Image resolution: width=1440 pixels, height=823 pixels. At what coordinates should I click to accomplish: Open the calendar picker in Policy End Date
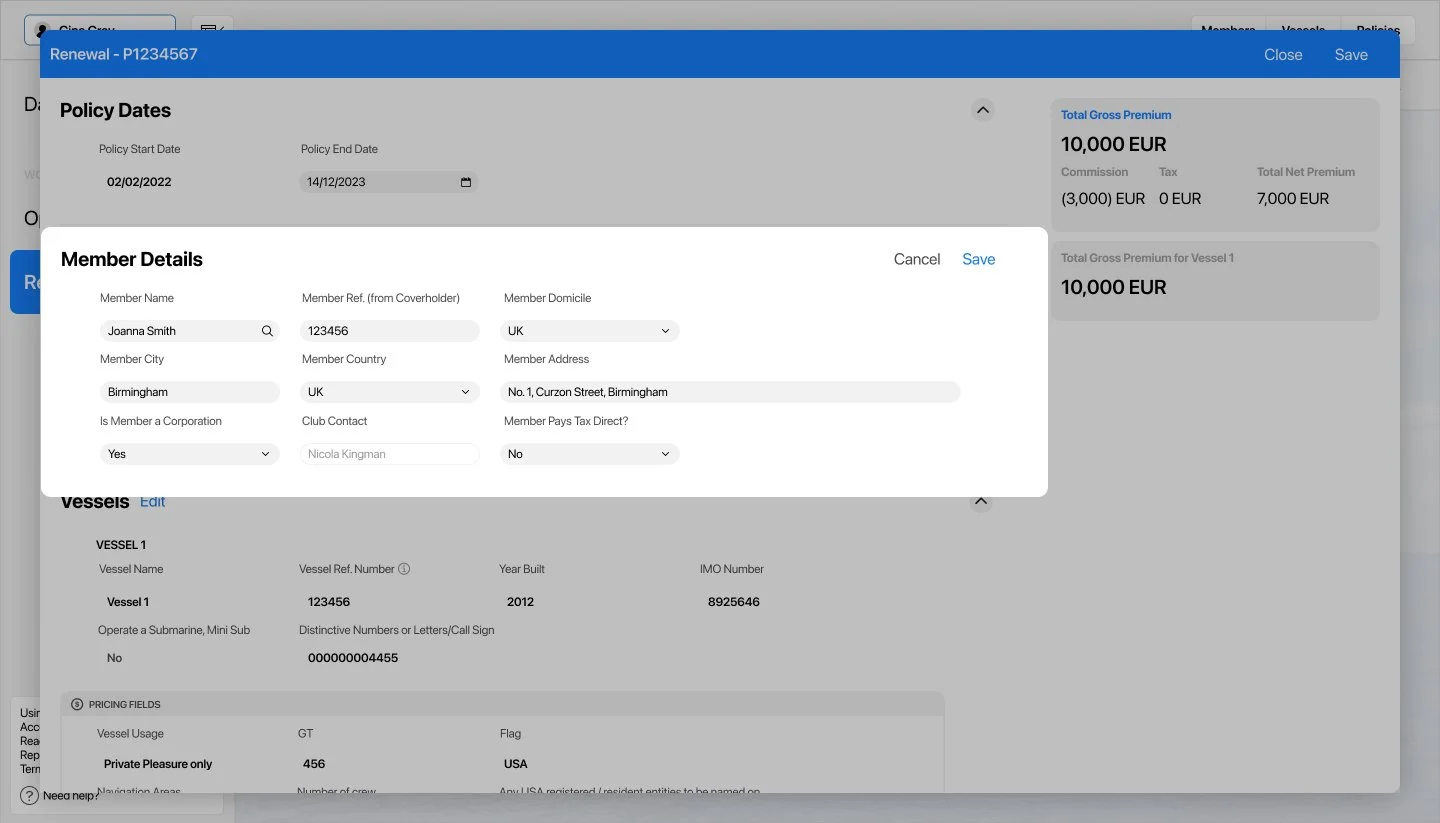coord(466,182)
